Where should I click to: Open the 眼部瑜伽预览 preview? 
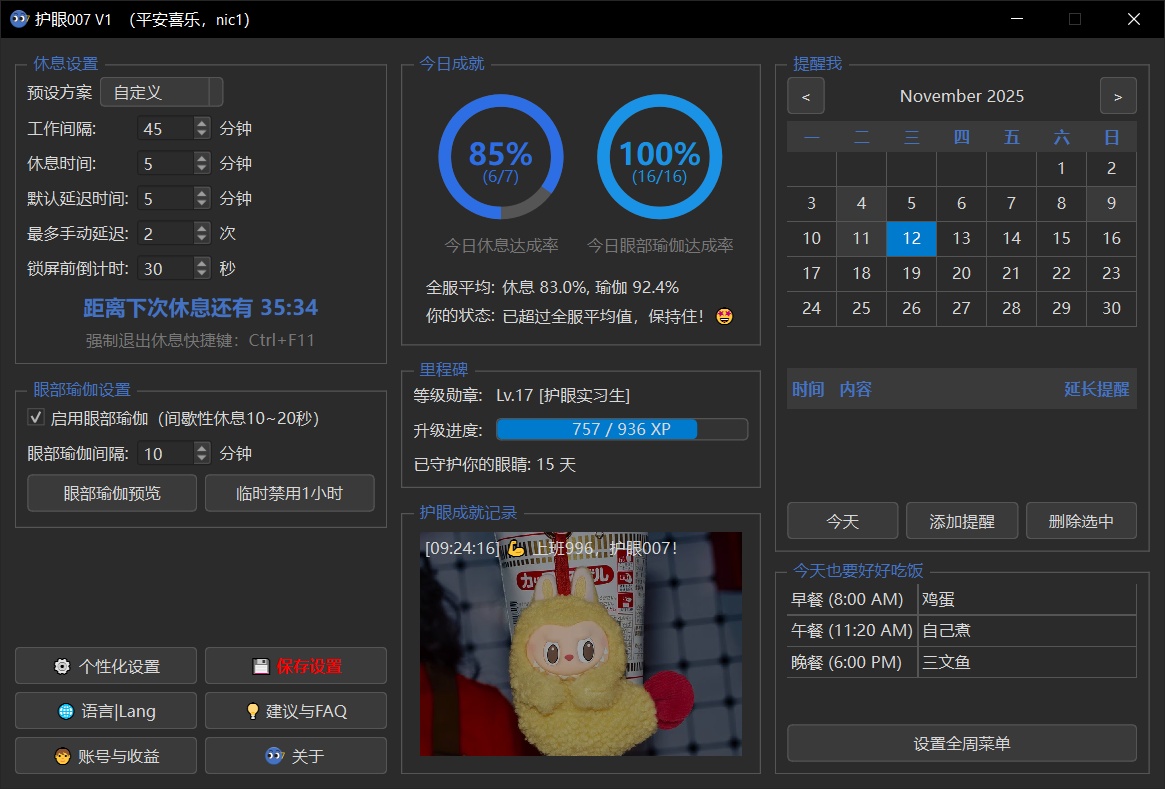[x=111, y=493]
